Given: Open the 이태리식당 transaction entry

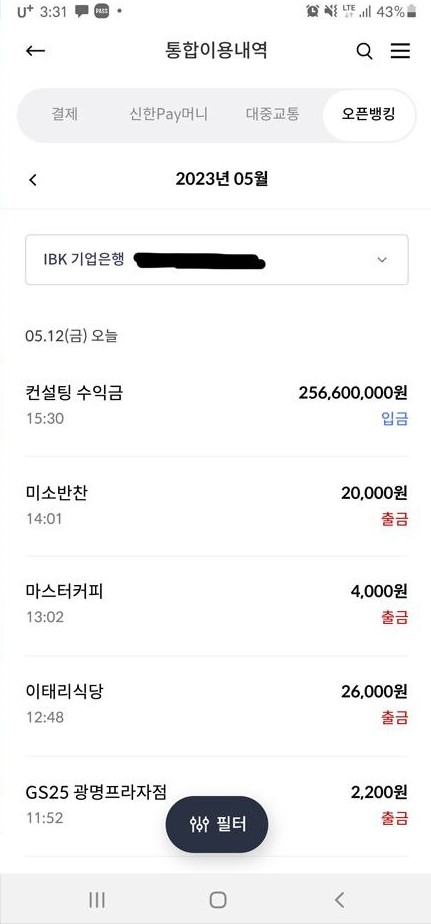Looking at the screenshot, I should (x=216, y=704).
